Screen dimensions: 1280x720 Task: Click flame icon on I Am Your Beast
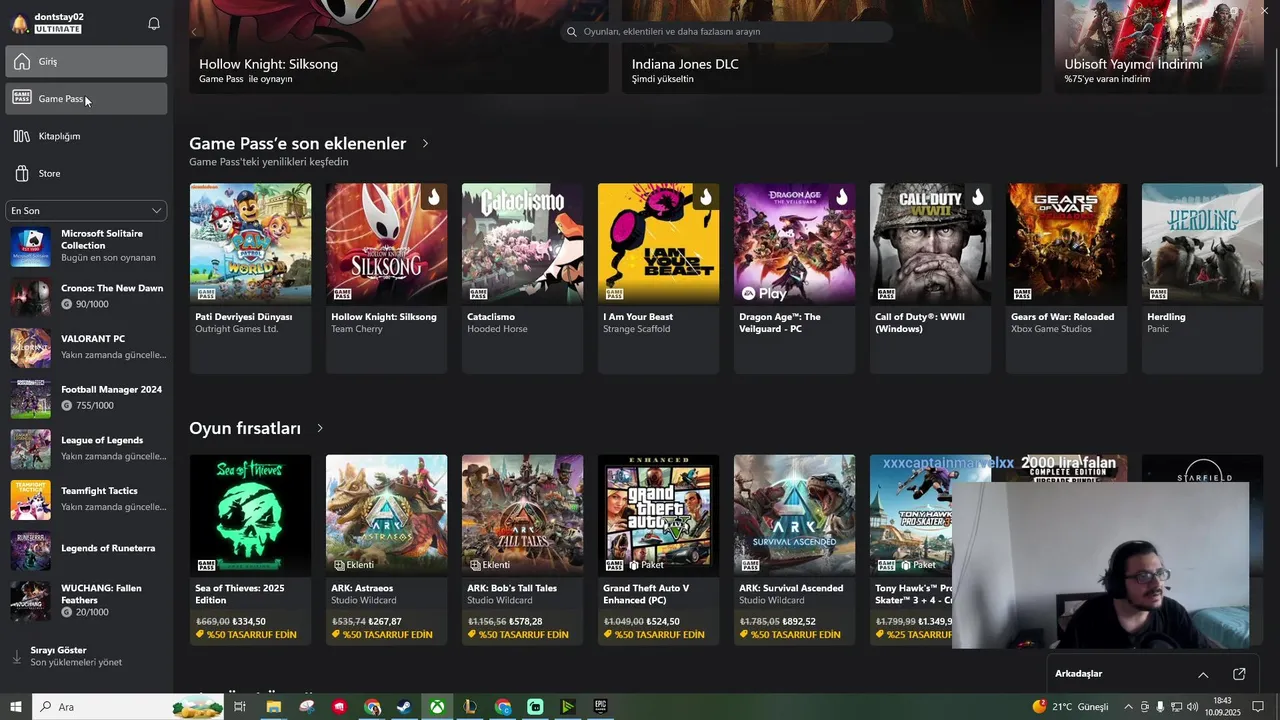tap(705, 197)
